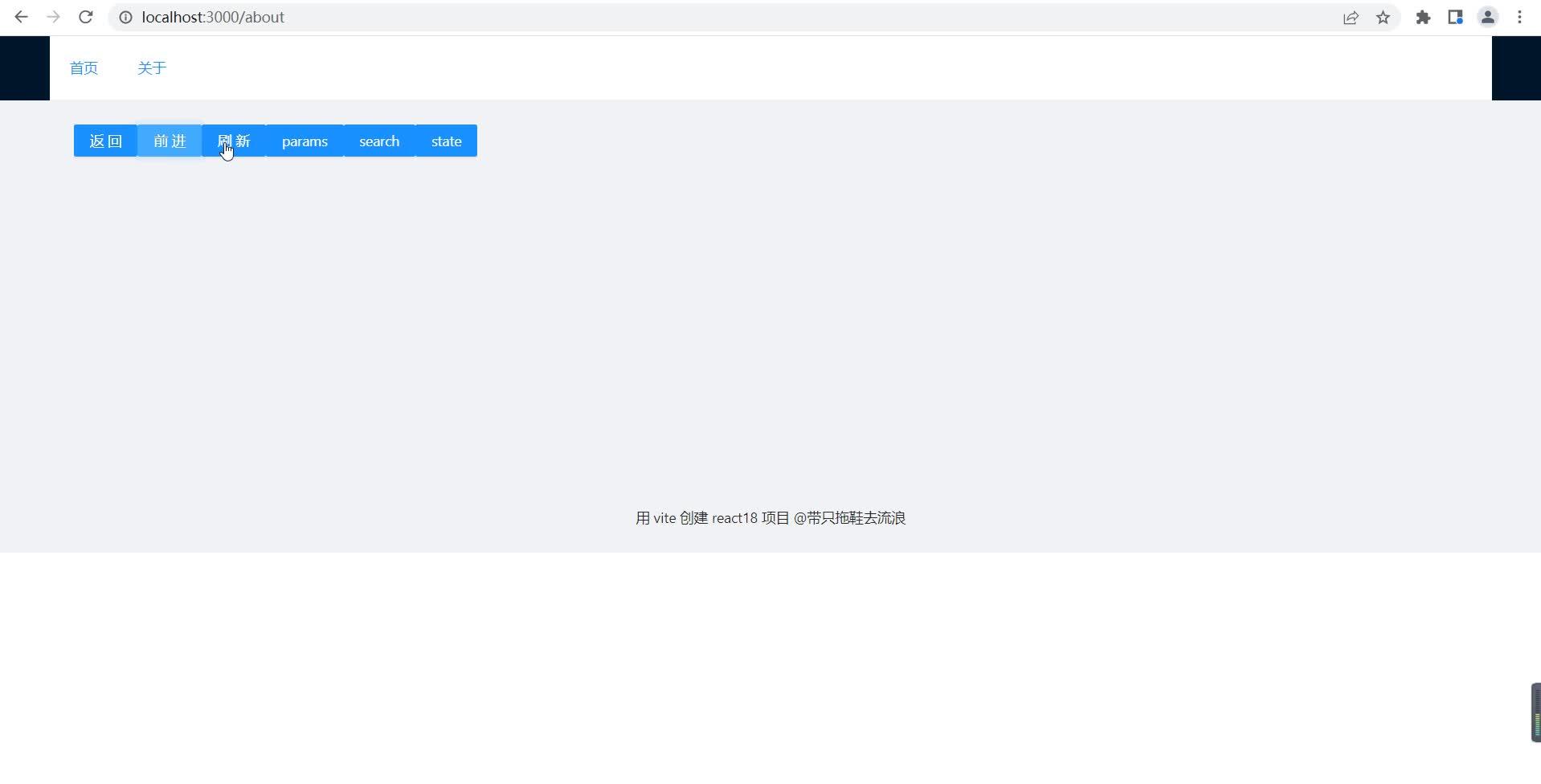Open the Chrome three-dot menu
Screen dimensions: 1541x784
[x=1519, y=17]
